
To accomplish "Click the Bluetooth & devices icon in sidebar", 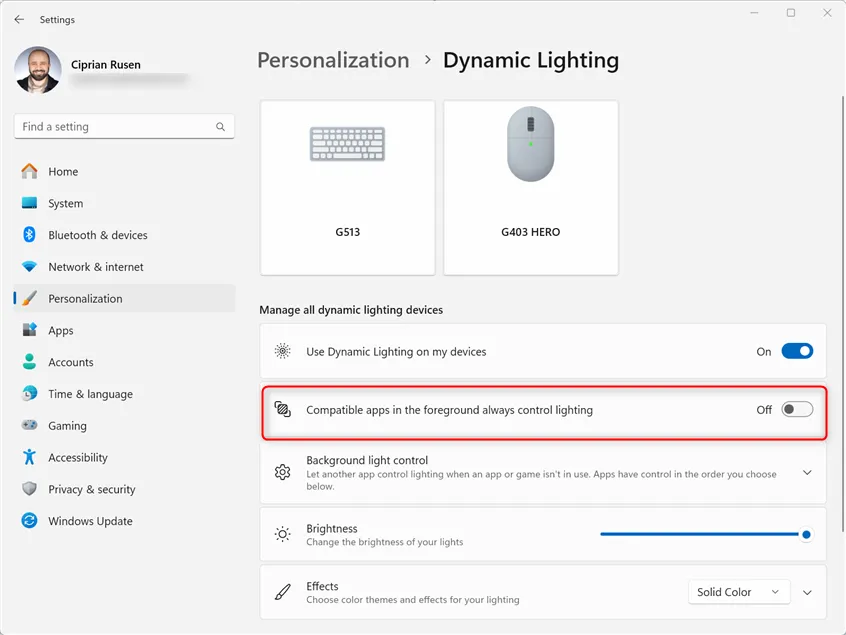I will pos(29,235).
